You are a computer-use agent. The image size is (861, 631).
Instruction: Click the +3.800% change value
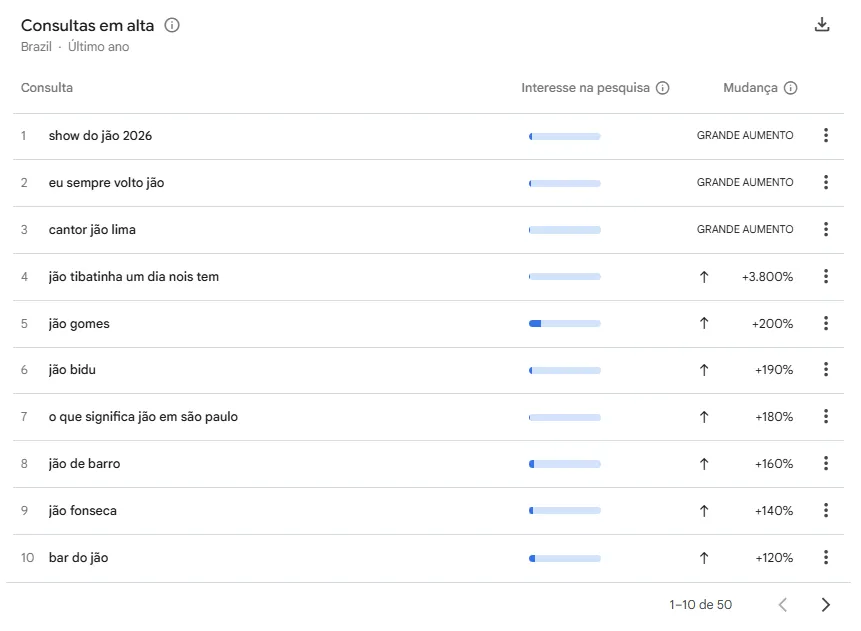[x=767, y=277]
